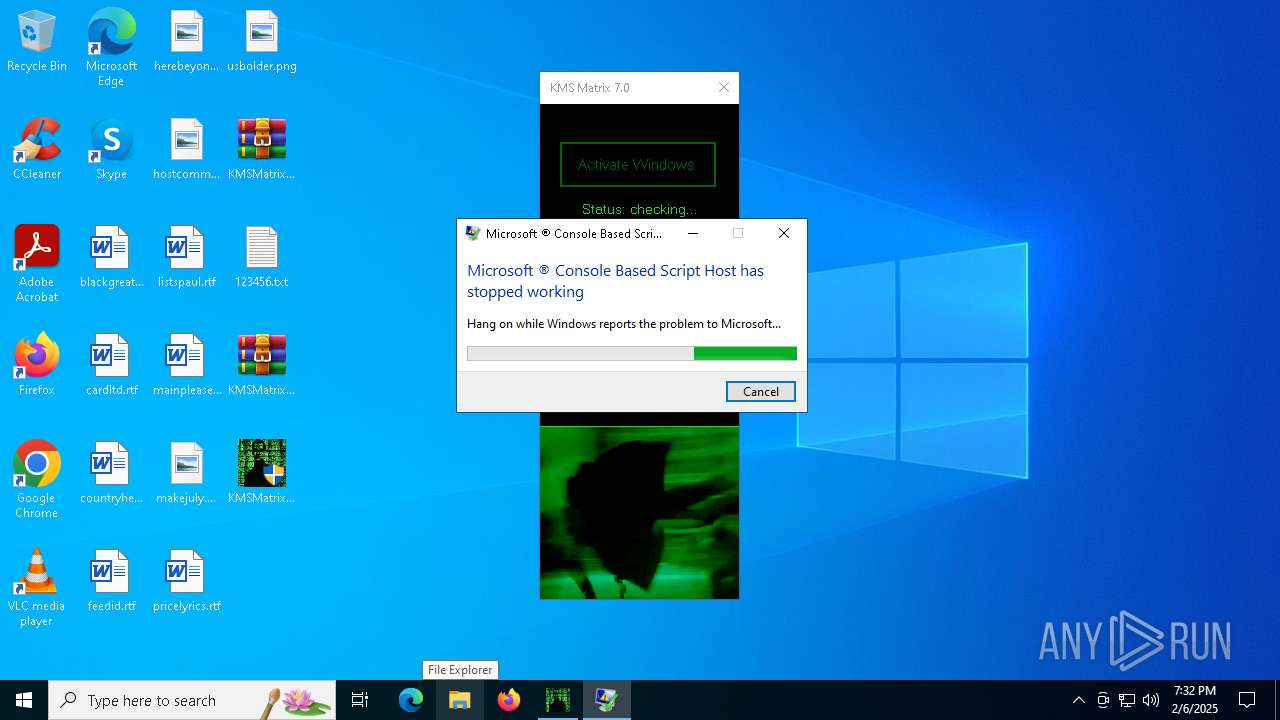1280x720 pixels.
Task: Select feedid.rtf document icon
Action: (x=111, y=581)
